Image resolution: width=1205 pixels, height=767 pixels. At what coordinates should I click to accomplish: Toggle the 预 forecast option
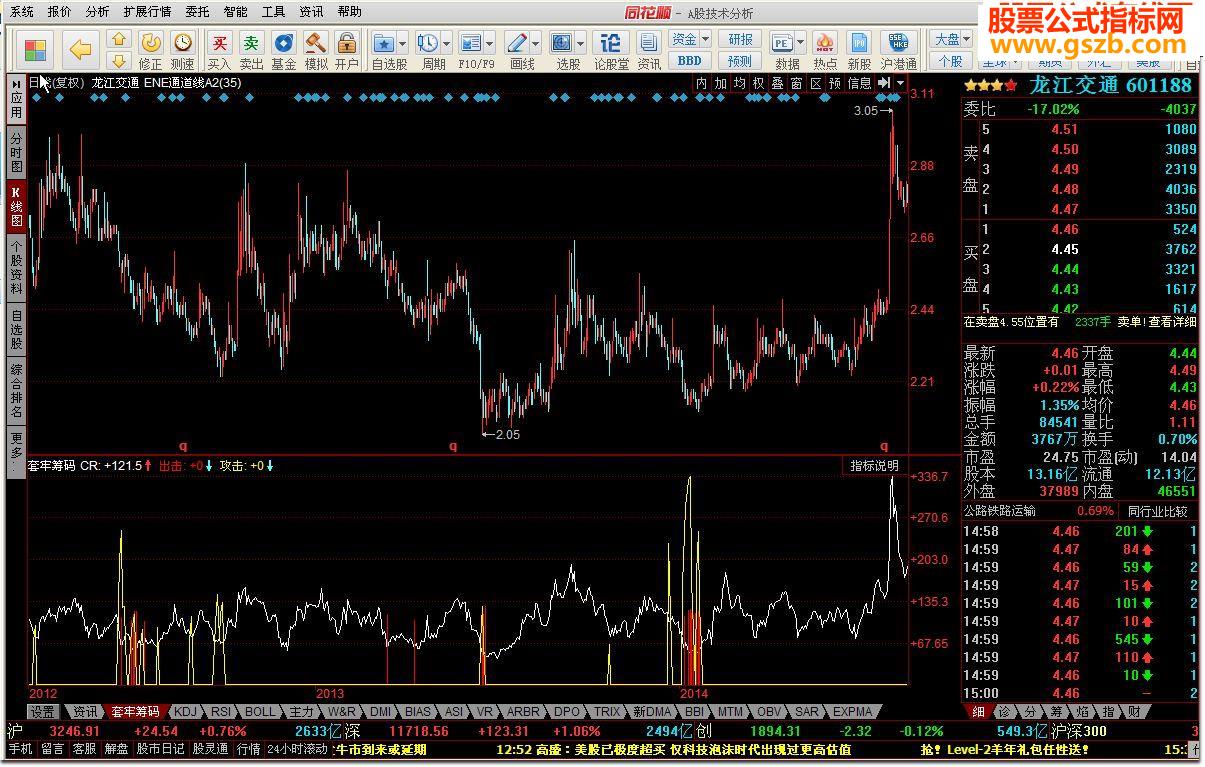point(834,83)
